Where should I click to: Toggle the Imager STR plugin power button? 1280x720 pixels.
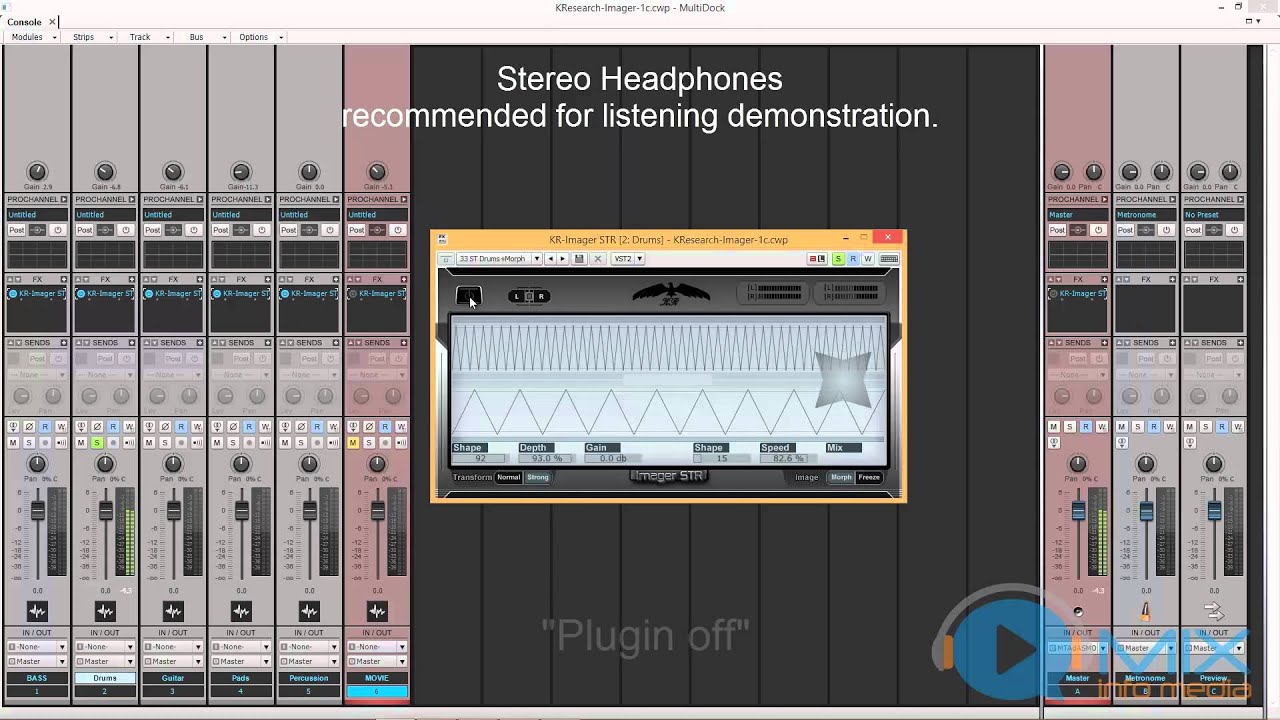[468, 296]
